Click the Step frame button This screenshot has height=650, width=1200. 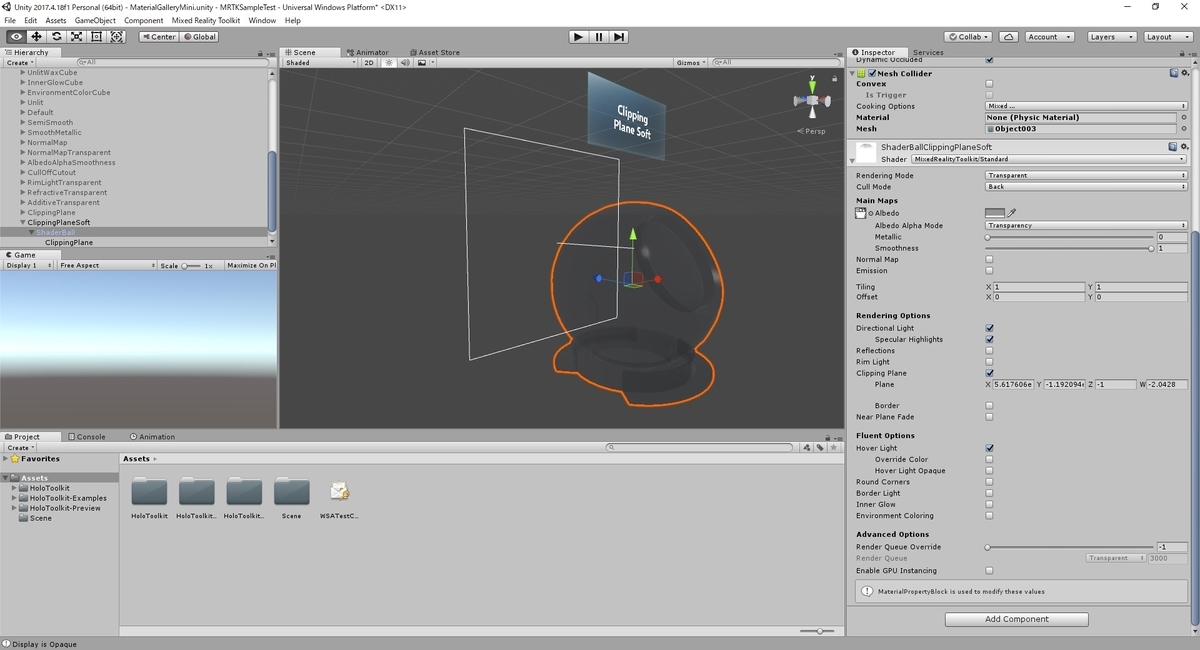pos(619,37)
